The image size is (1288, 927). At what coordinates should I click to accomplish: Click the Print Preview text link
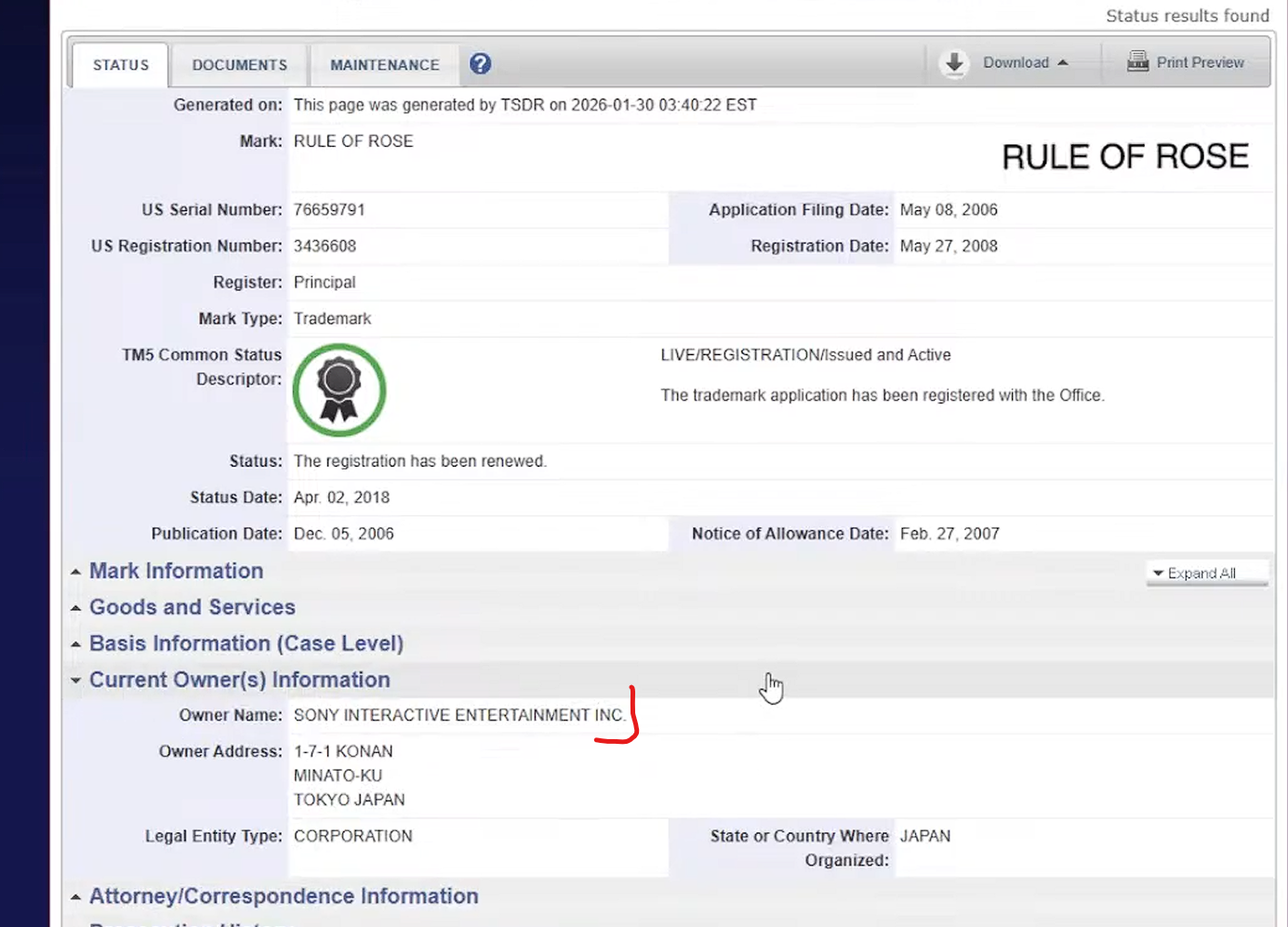pos(1200,62)
